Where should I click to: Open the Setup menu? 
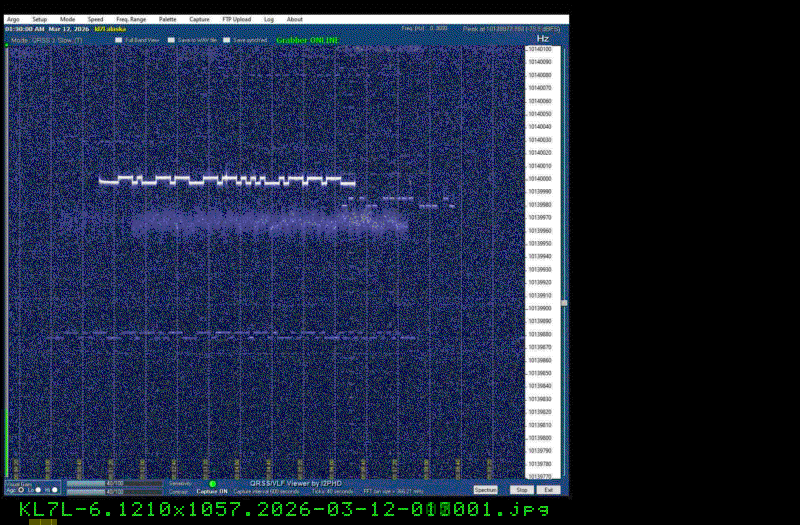tap(39, 19)
